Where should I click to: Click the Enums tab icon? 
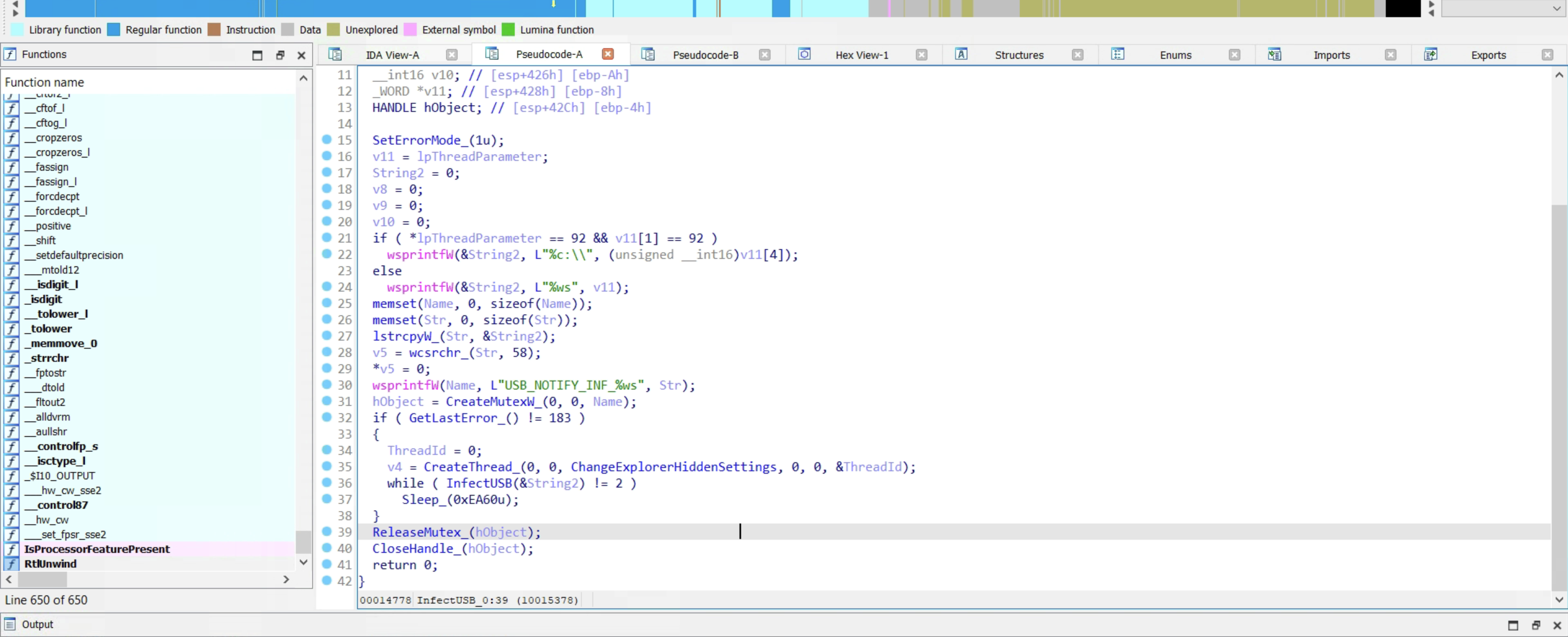tap(1117, 54)
